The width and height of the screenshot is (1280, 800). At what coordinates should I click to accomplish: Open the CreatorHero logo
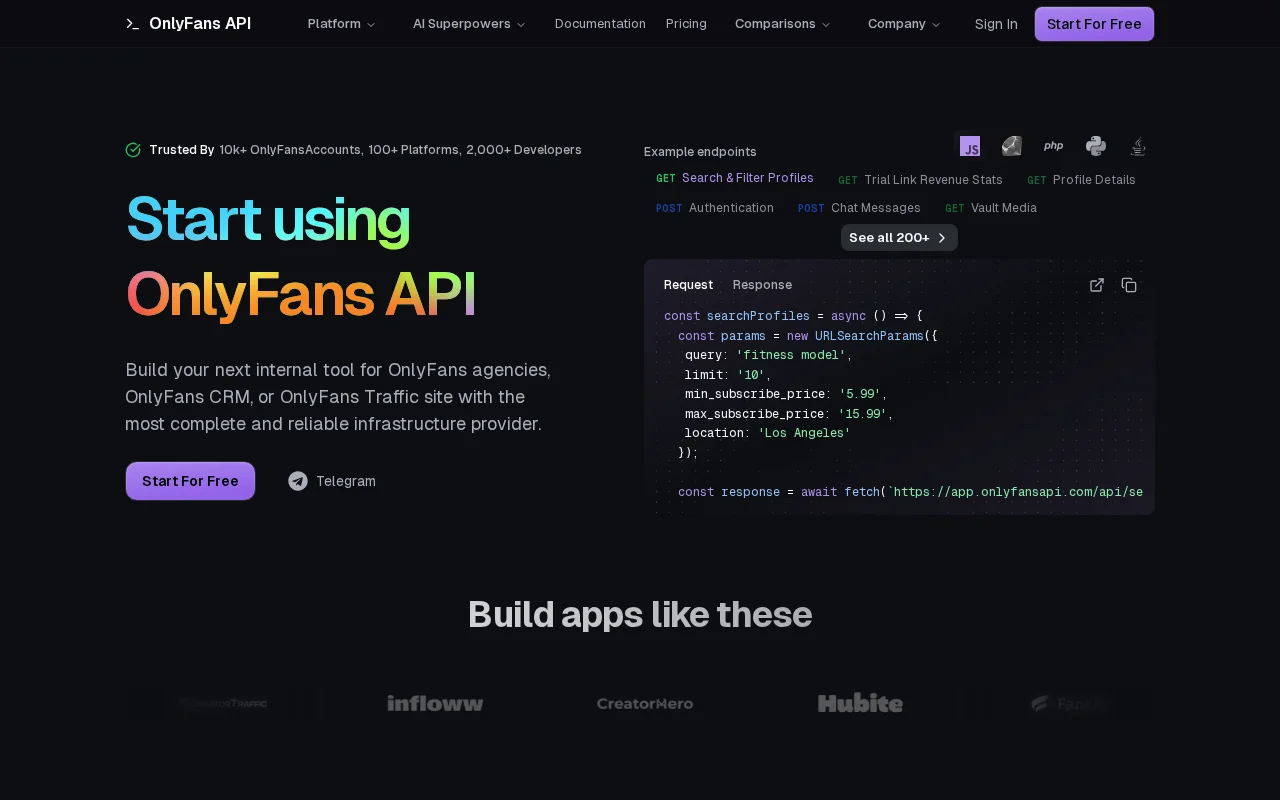645,703
